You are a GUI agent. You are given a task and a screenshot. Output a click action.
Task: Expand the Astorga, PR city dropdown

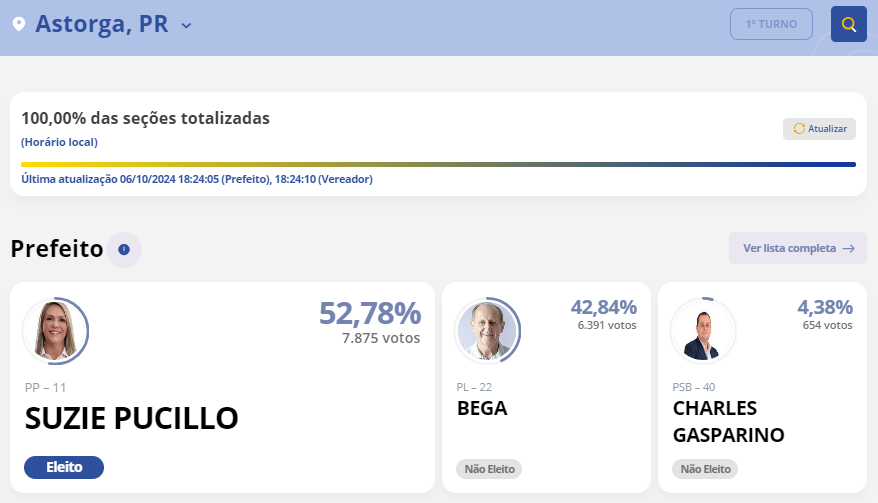(x=186, y=26)
